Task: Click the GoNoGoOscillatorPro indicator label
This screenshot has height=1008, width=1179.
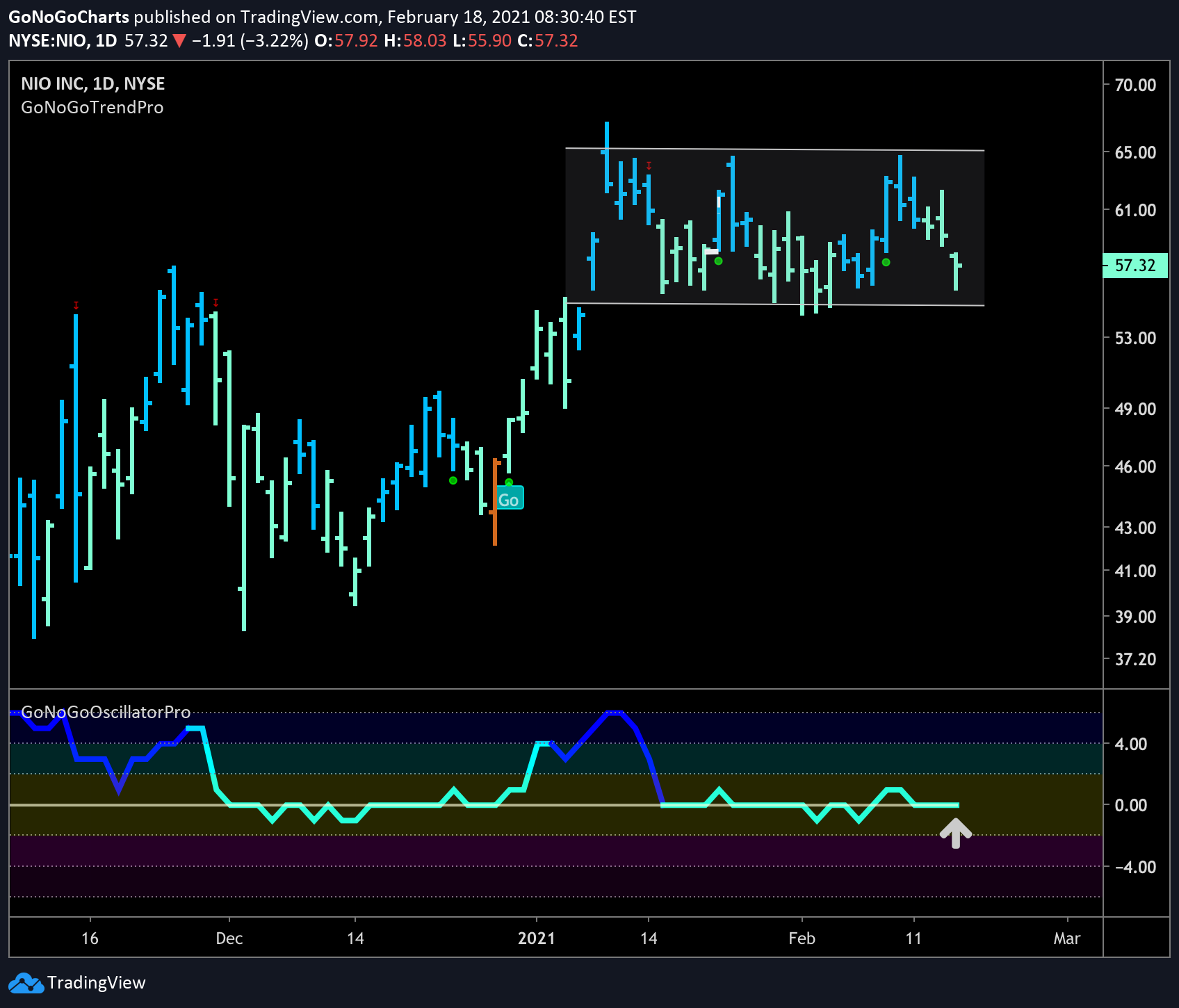Action: point(106,713)
